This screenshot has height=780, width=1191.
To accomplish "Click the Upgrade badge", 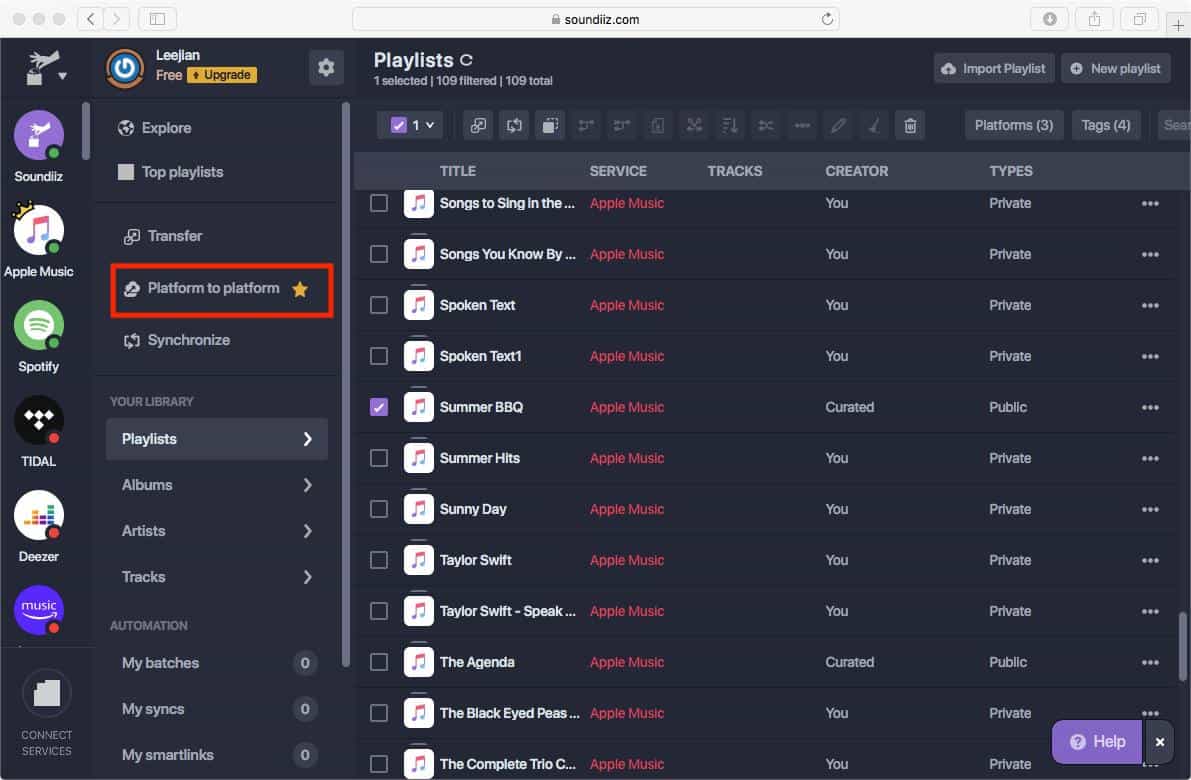I will click(x=223, y=74).
